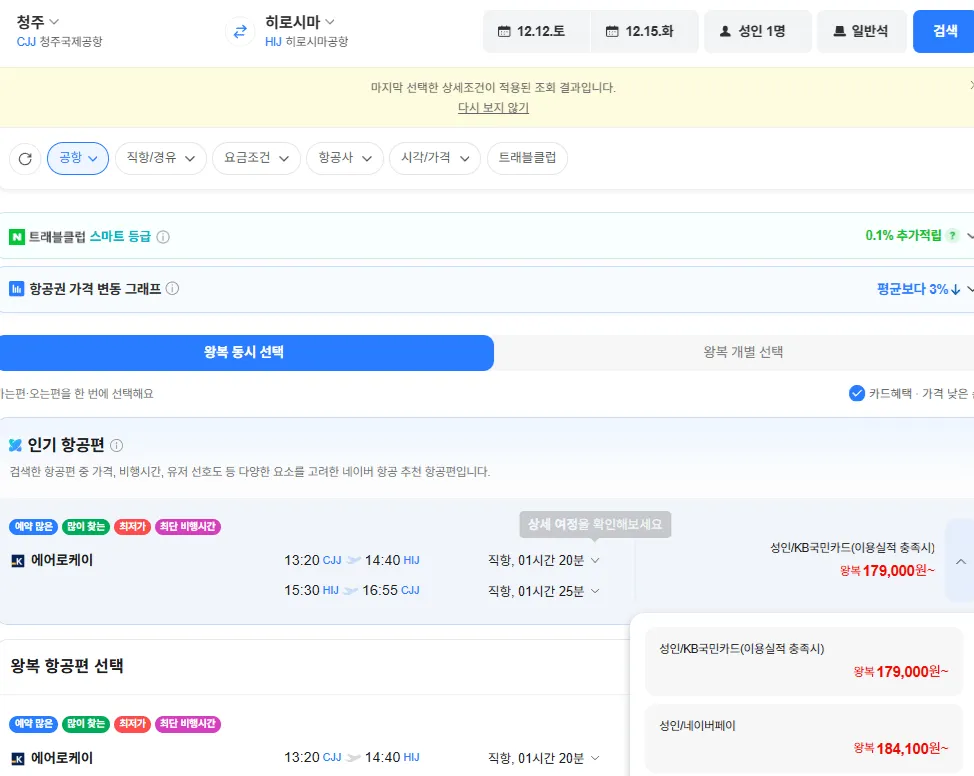Image resolution: width=974 pixels, height=776 pixels.
Task: Click the price graph chart icon
Action: point(17,289)
